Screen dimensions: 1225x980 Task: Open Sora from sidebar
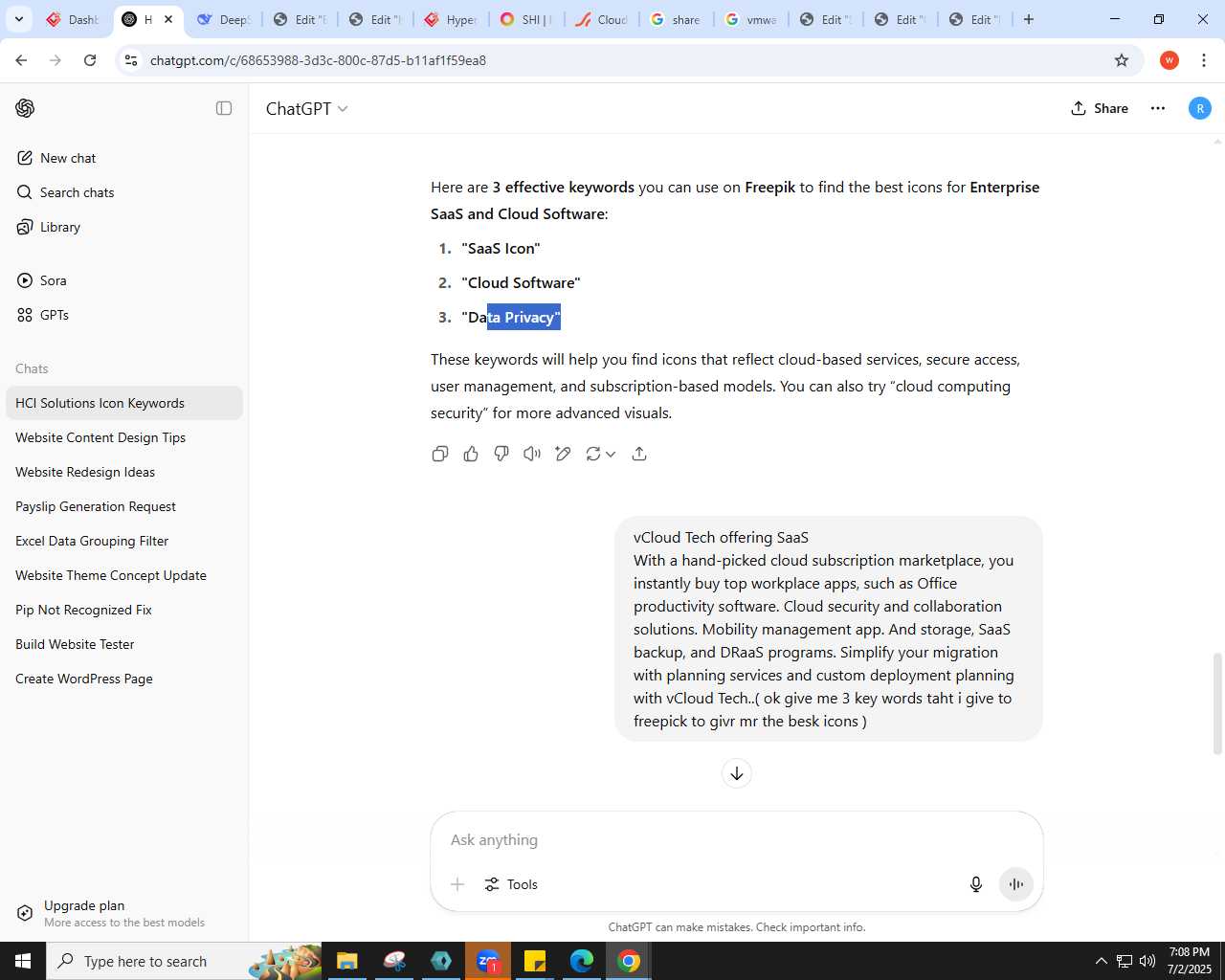[x=124, y=280]
